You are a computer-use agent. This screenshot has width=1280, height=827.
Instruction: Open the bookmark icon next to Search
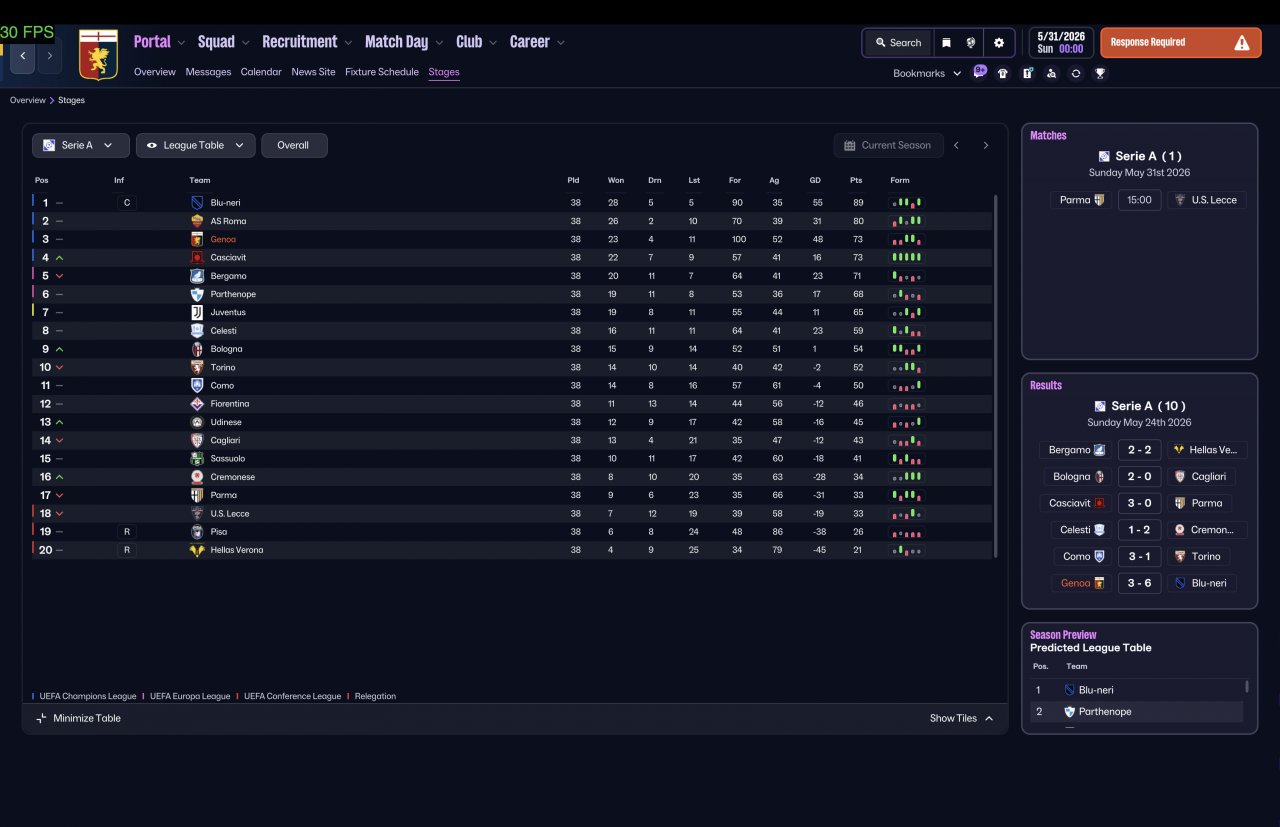coord(946,43)
